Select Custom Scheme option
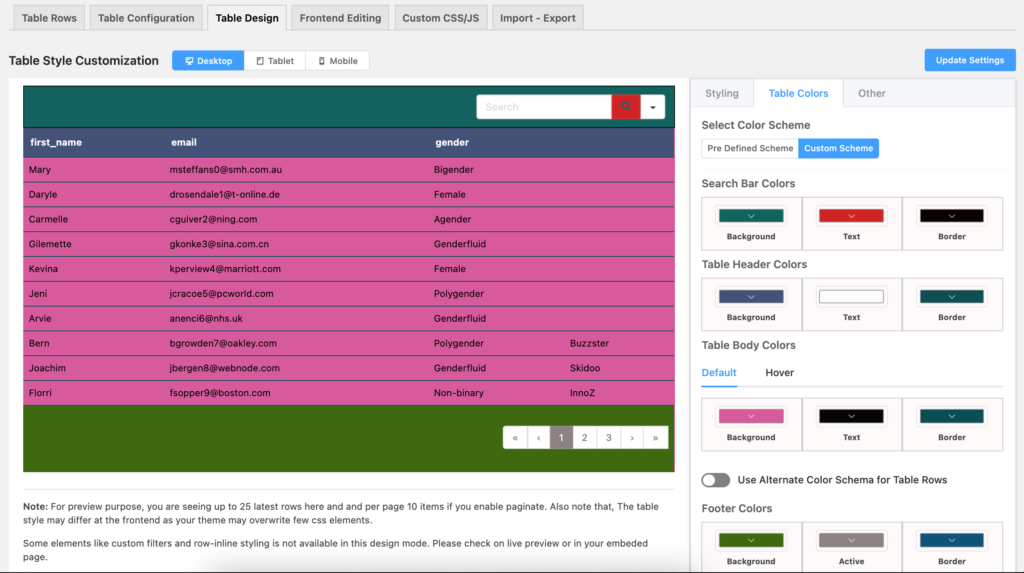The image size is (1024, 573). (838, 148)
